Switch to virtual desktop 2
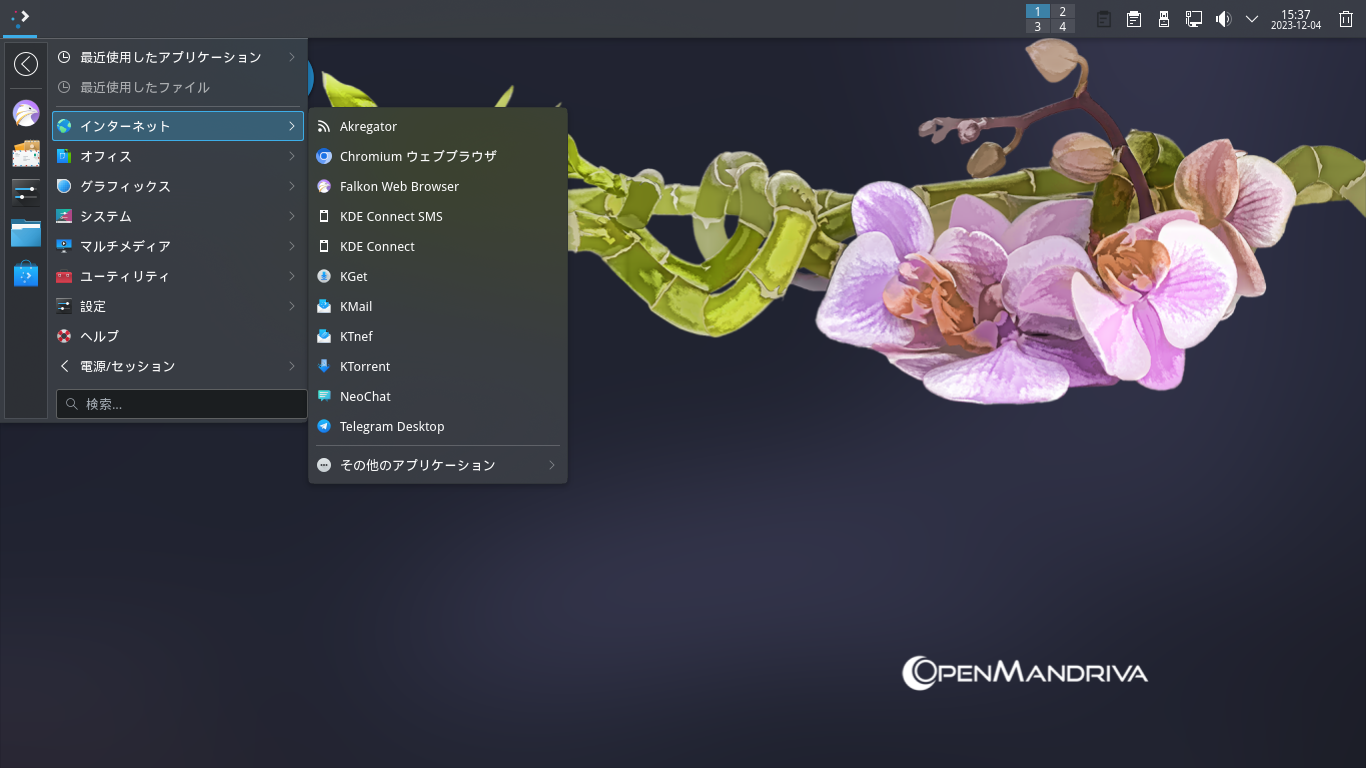1366x768 pixels. 1063,11
